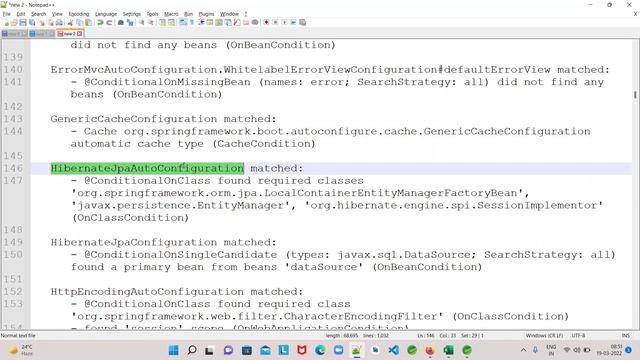
Task: Start recording a macro with red dot
Action: pyautogui.click(x=266, y=22)
